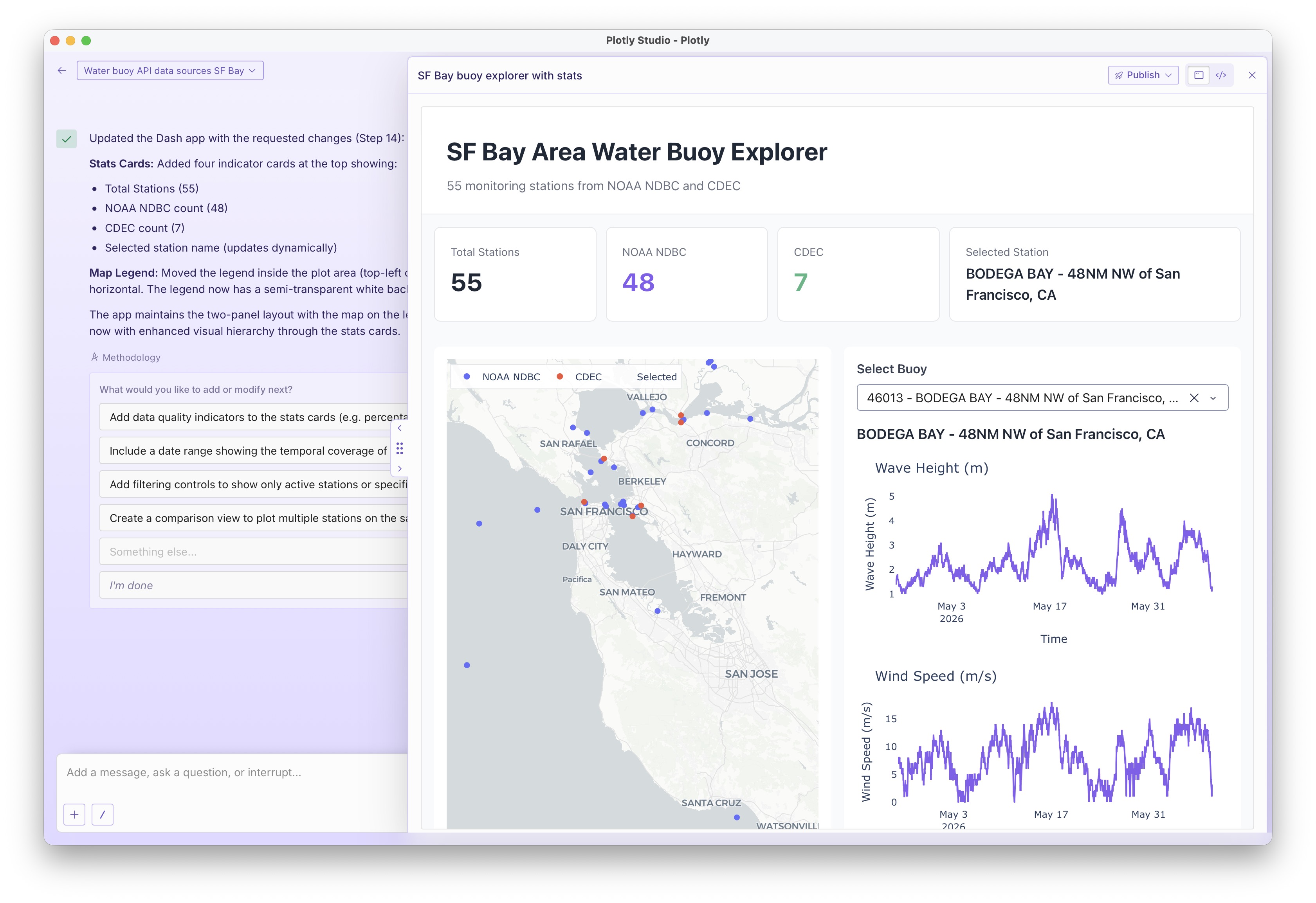1316x903 pixels.
Task: Switch to the code view icon
Action: click(1221, 75)
